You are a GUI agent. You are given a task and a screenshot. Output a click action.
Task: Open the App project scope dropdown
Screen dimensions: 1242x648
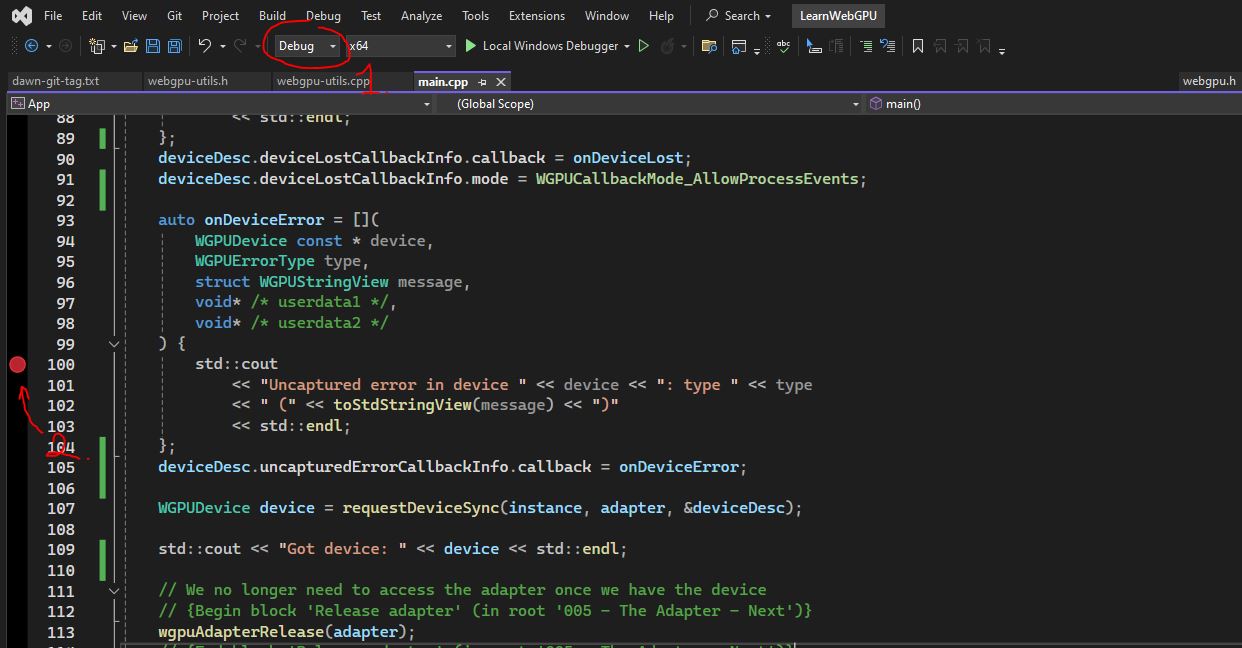(x=220, y=104)
